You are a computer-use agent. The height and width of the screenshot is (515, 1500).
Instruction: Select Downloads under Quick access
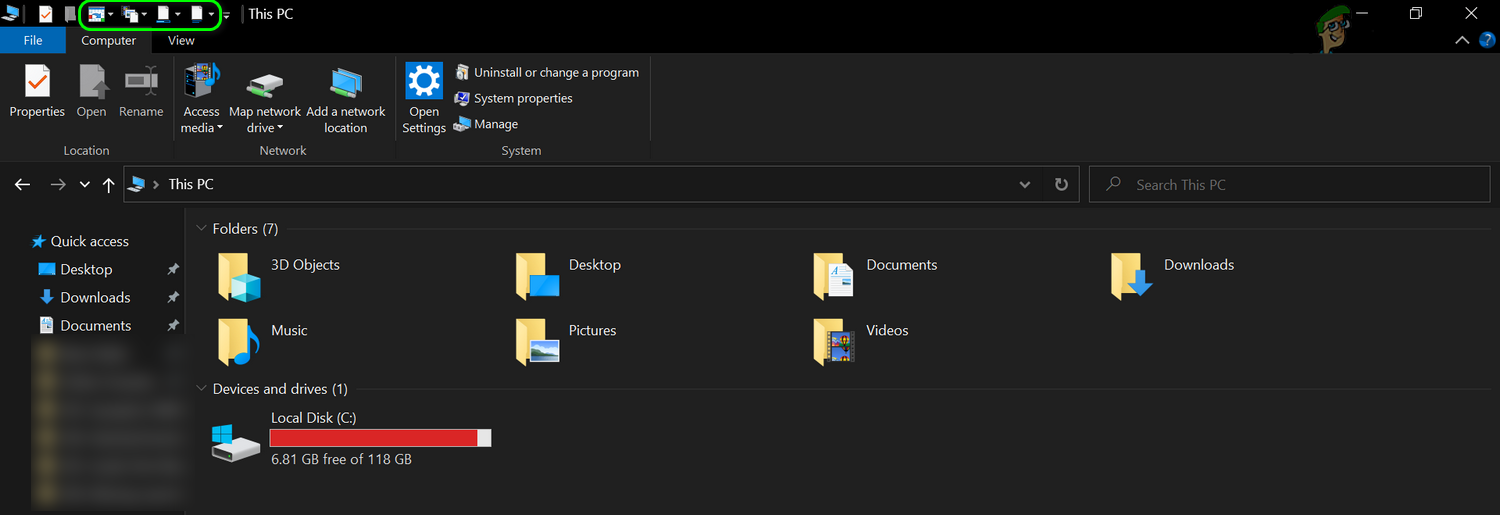click(x=95, y=297)
